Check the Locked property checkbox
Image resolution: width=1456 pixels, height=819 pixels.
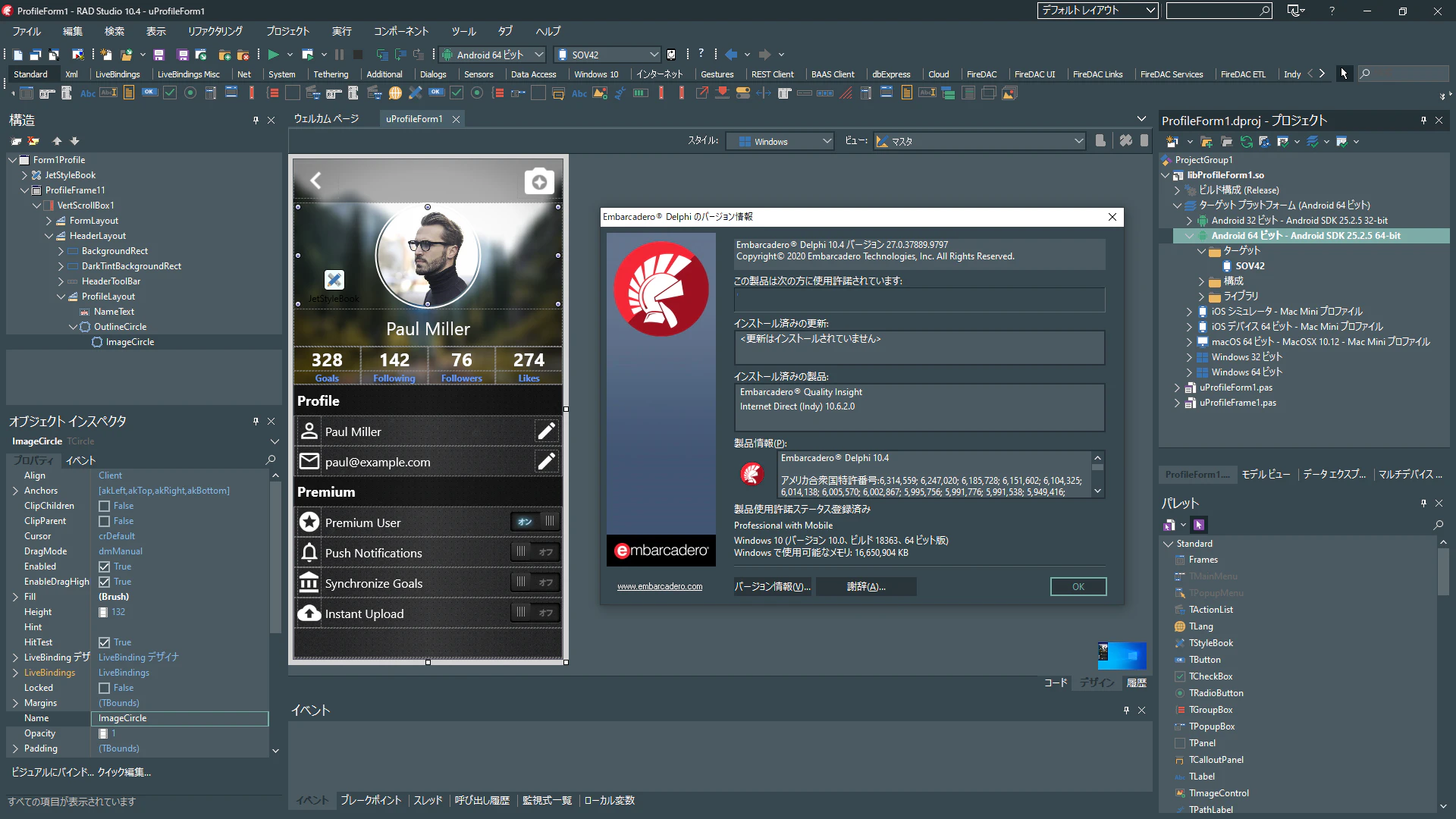[105, 688]
